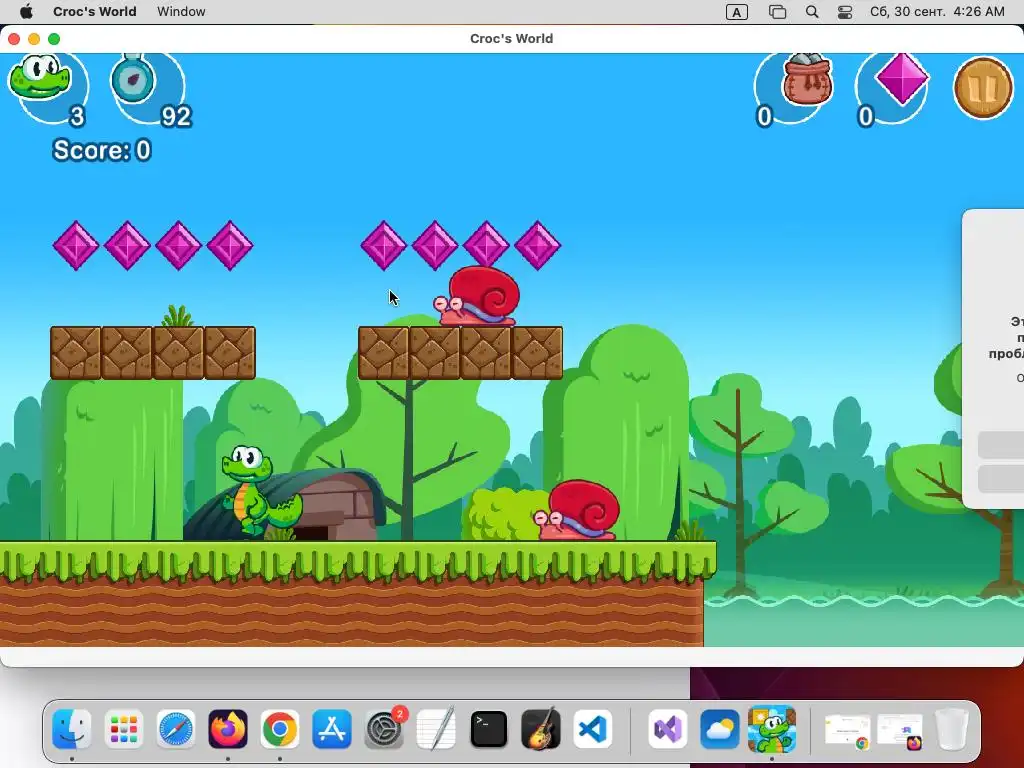Open Spotlight search
The image size is (1024, 768).
point(812,12)
